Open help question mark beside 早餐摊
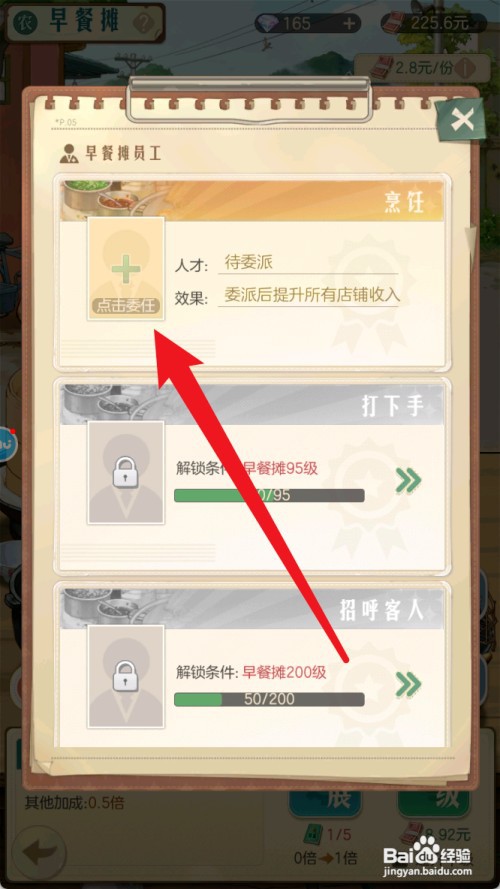The image size is (500, 889). (x=143, y=23)
